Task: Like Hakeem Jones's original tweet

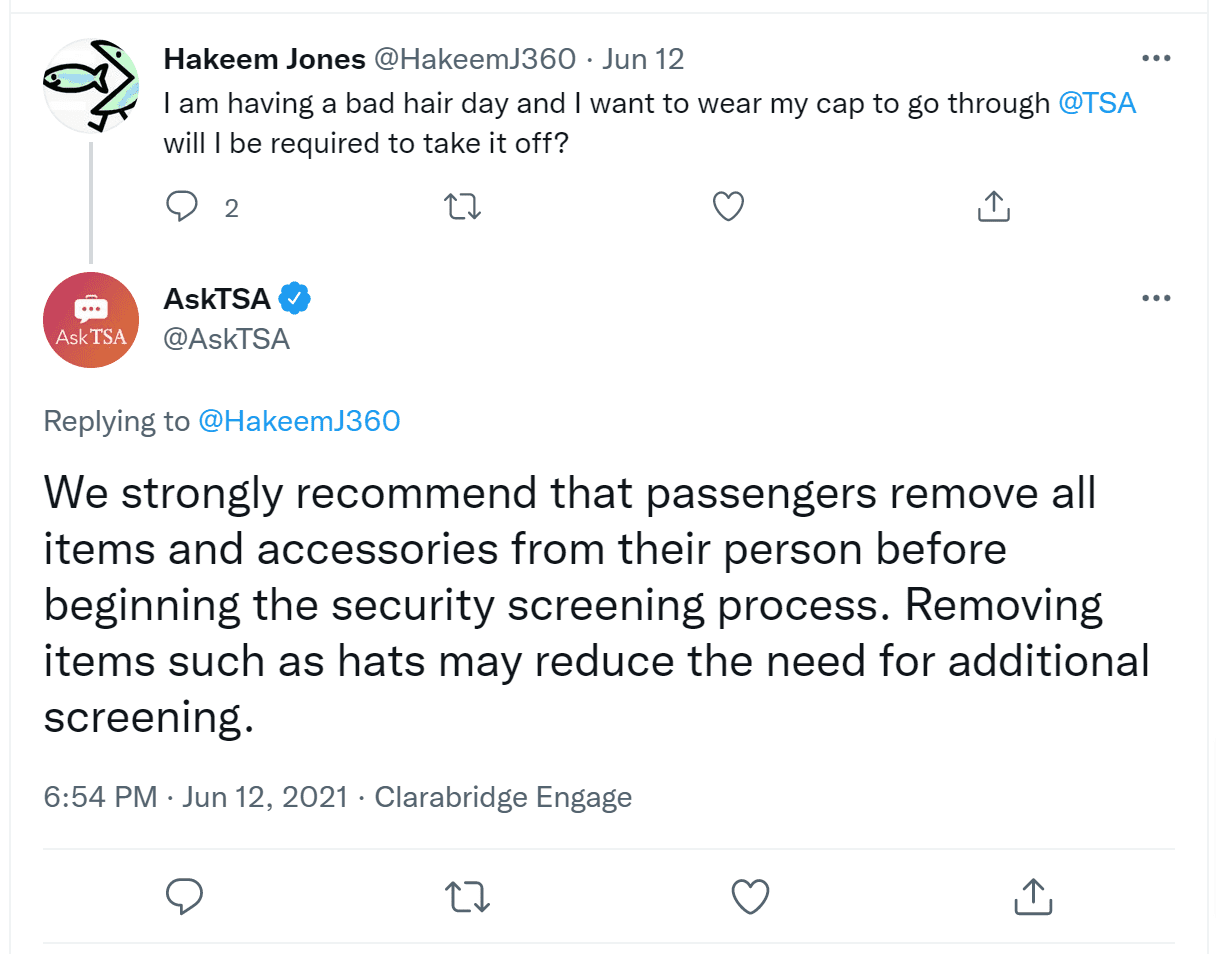Action: click(728, 207)
